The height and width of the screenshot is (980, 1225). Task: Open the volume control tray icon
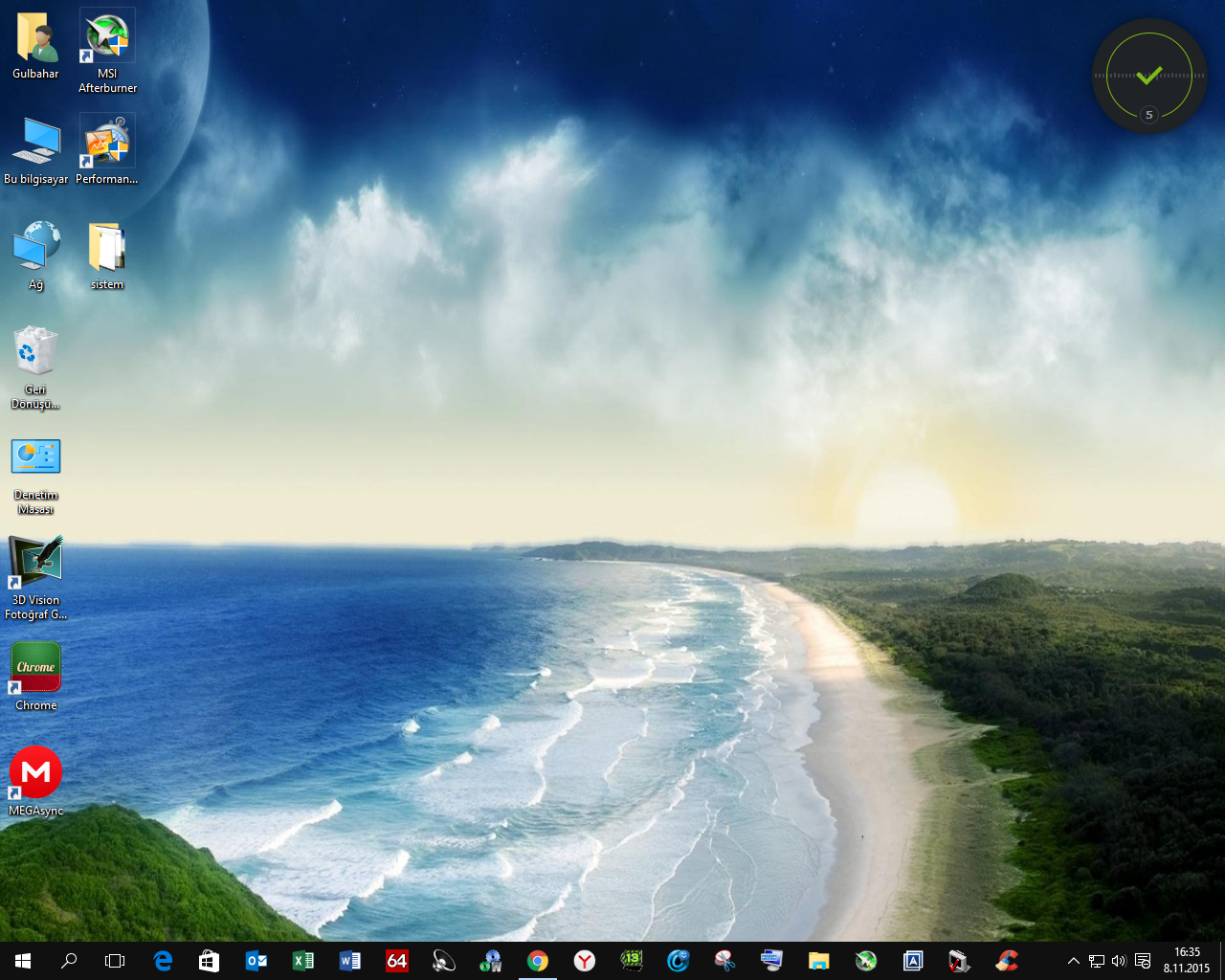click(x=1119, y=961)
